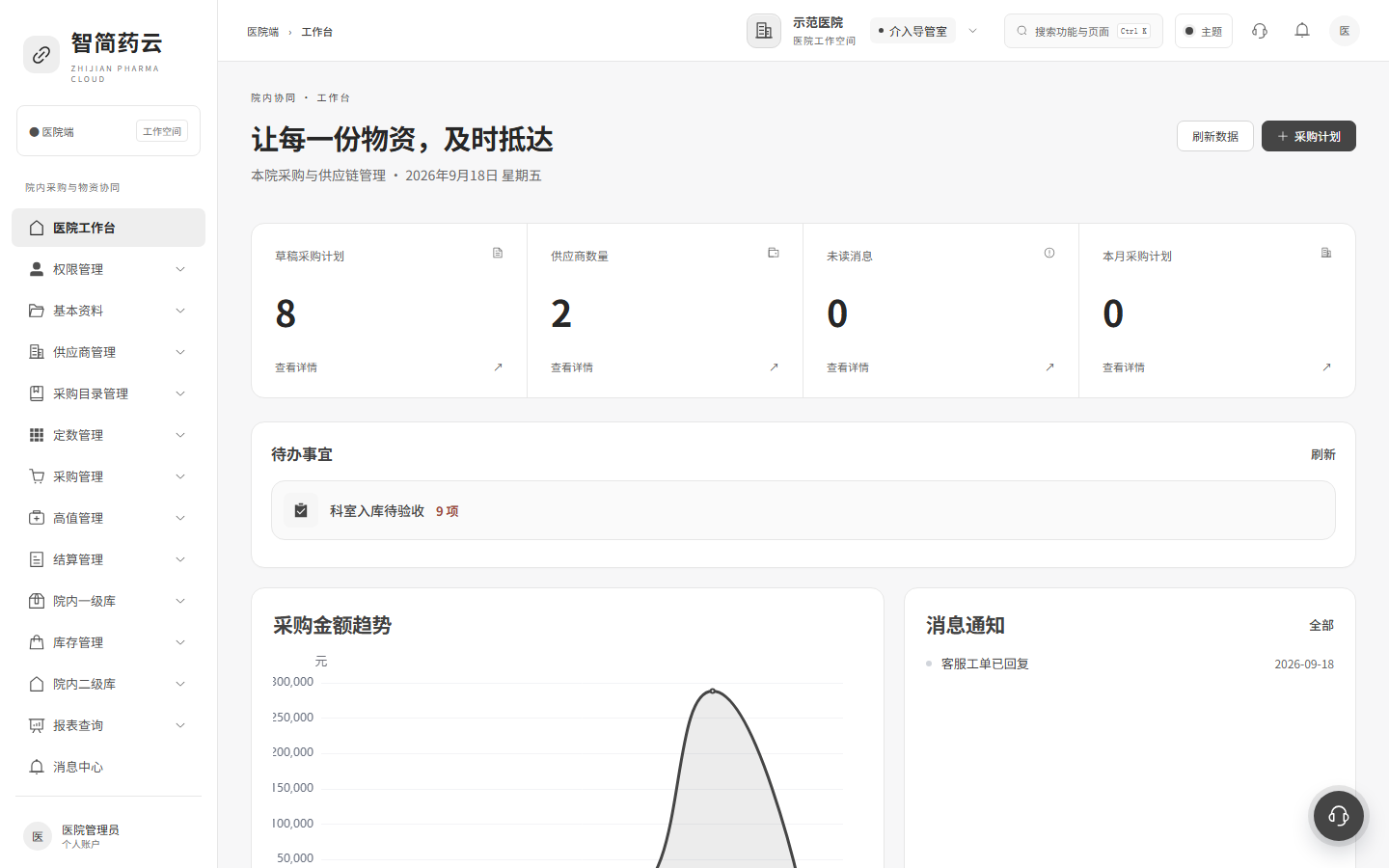
Task: Click the 报表查询 chart icon
Action: click(x=37, y=725)
